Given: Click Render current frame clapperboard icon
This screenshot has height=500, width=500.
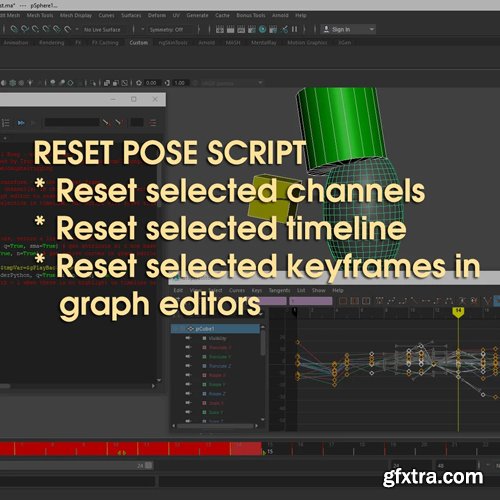Looking at the screenshot, I should coord(230,30).
